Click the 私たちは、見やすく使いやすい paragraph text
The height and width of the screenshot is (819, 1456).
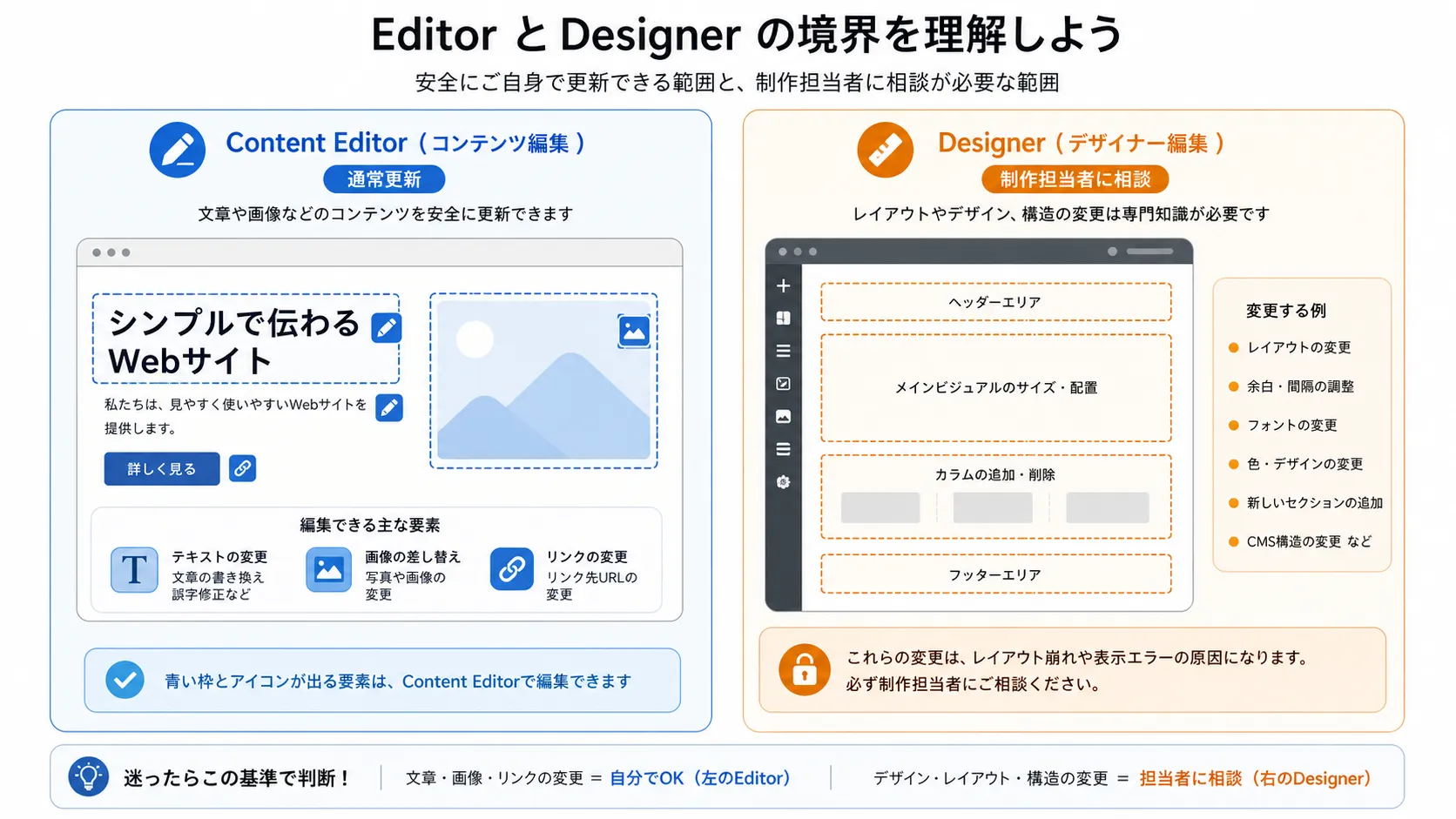click(x=235, y=416)
